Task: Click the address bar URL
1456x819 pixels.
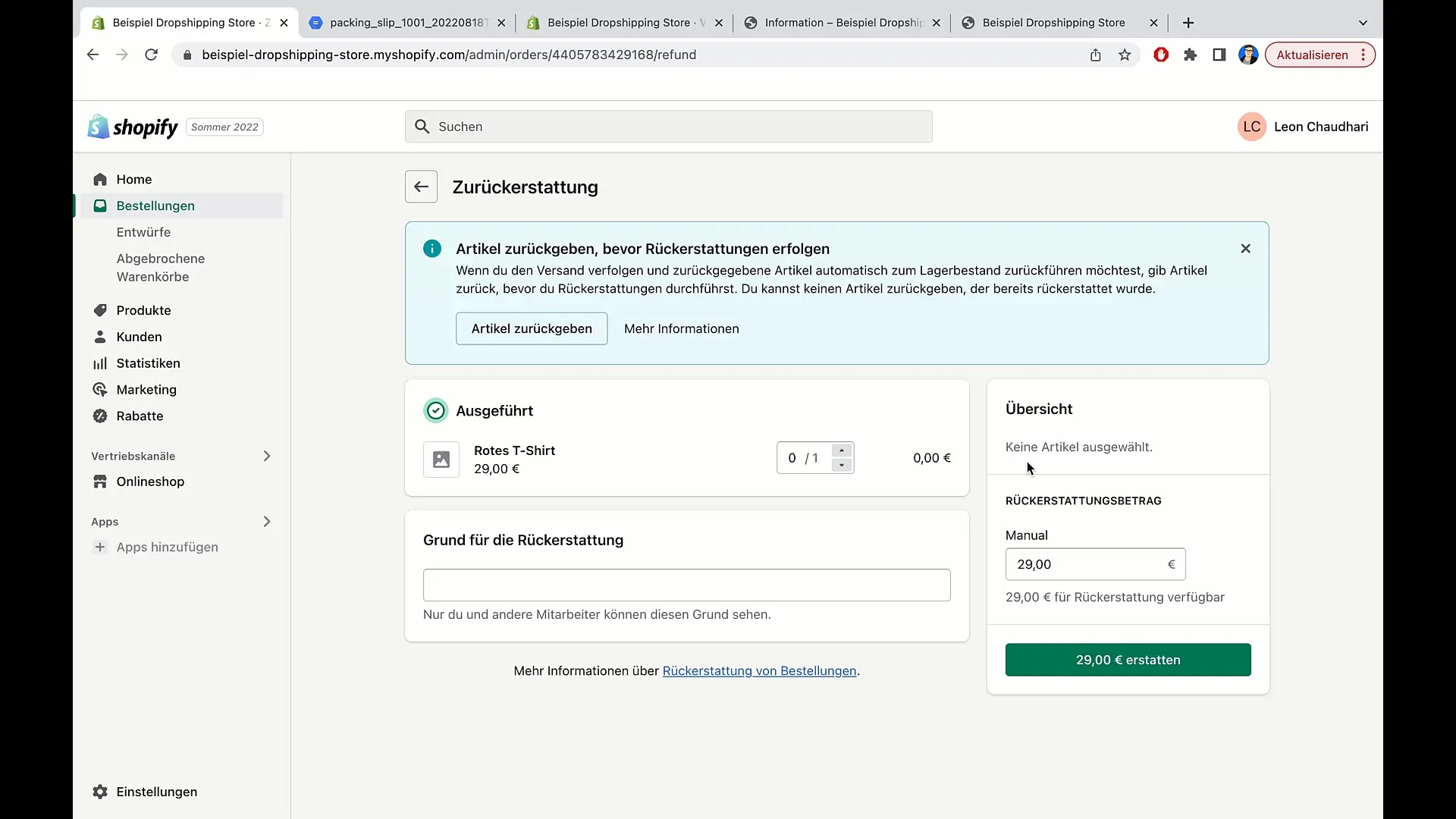Action: click(449, 55)
